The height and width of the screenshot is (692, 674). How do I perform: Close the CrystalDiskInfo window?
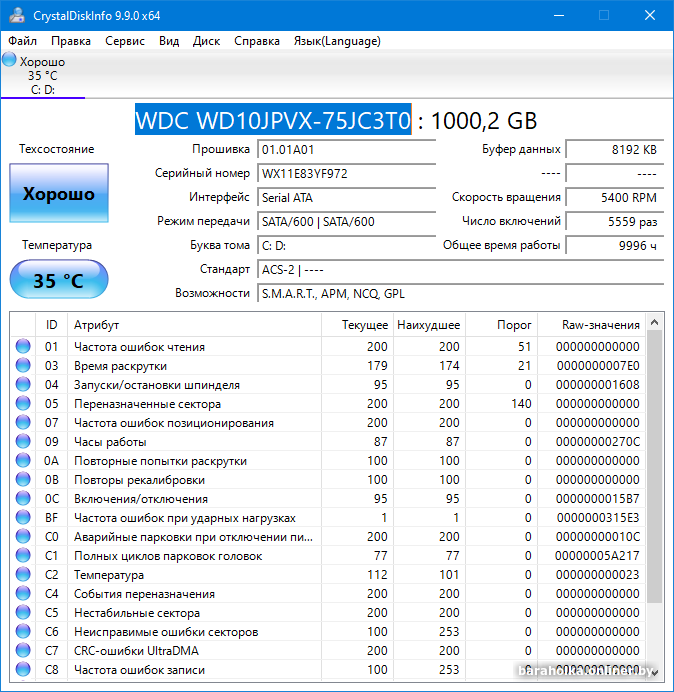pyautogui.click(x=650, y=15)
